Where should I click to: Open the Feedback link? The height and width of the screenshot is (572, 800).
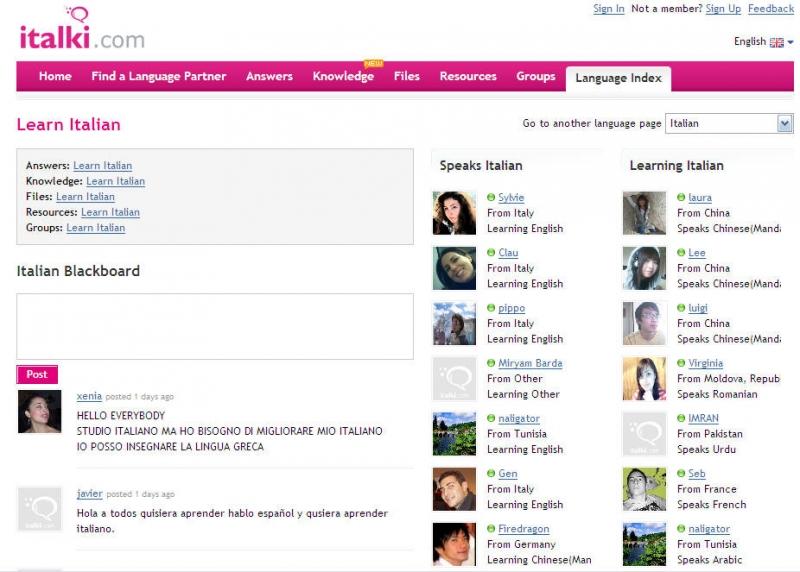pos(770,9)
